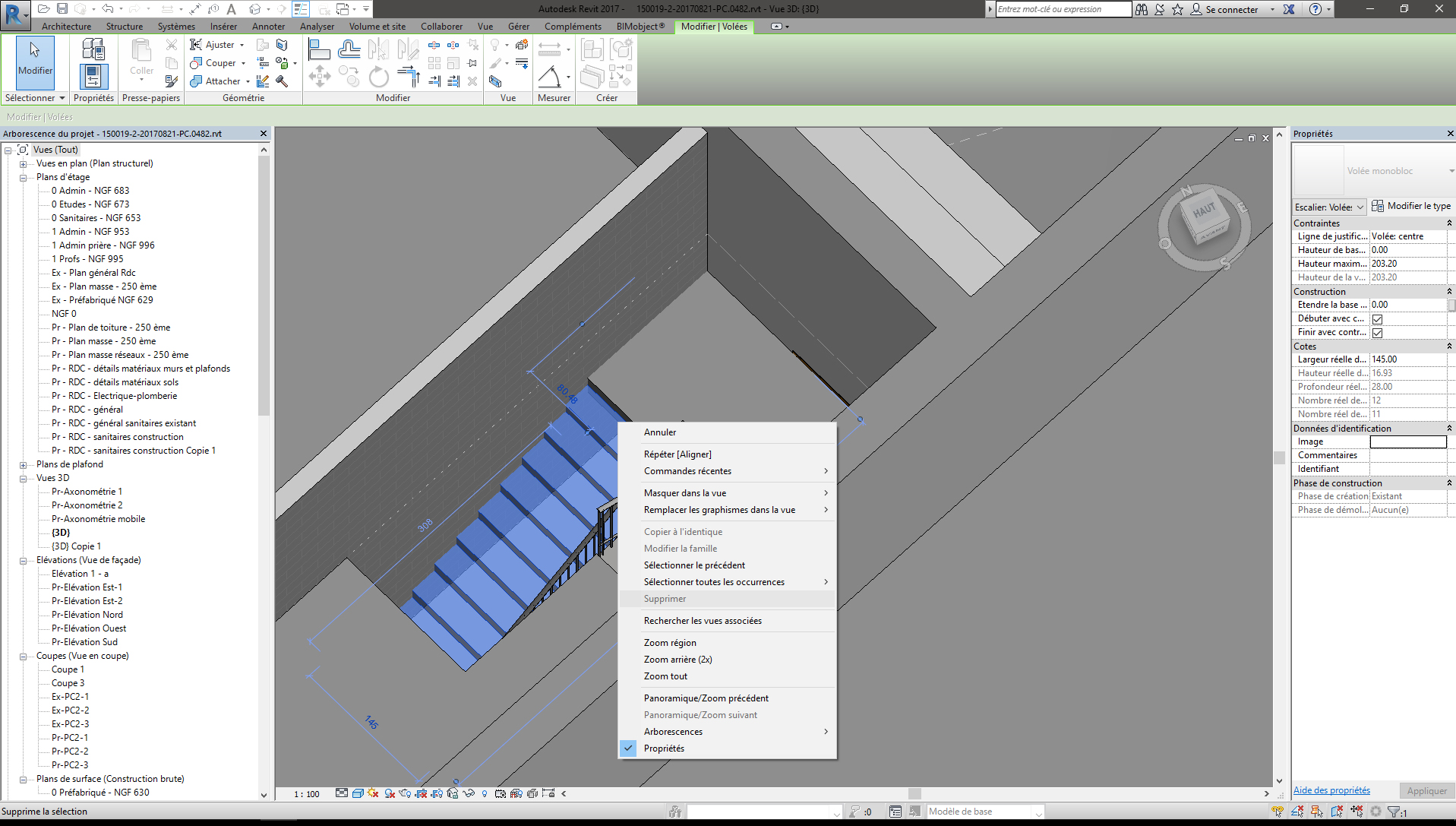Select the Déplacer (move) tool
The height and width of the screenshot is (826, 1456).
click(x=320, y=76)
